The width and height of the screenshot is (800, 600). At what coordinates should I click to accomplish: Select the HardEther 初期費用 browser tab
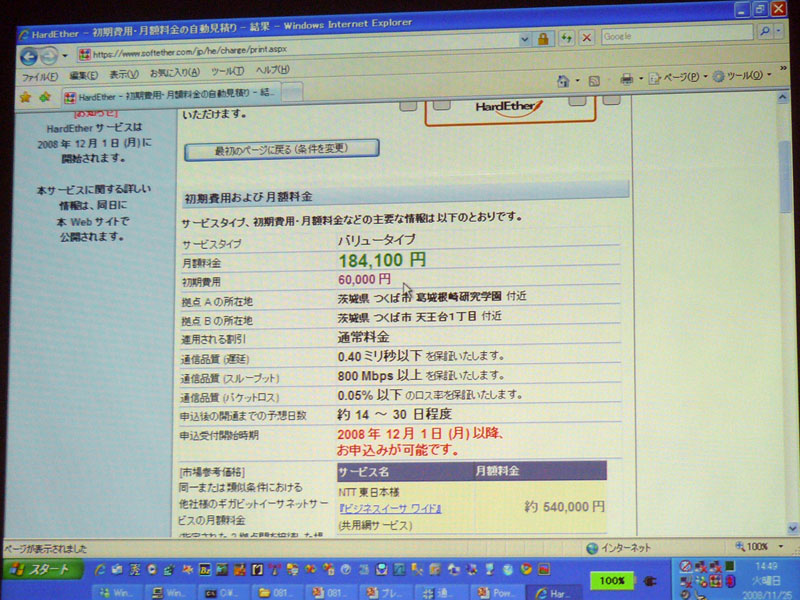171,94
